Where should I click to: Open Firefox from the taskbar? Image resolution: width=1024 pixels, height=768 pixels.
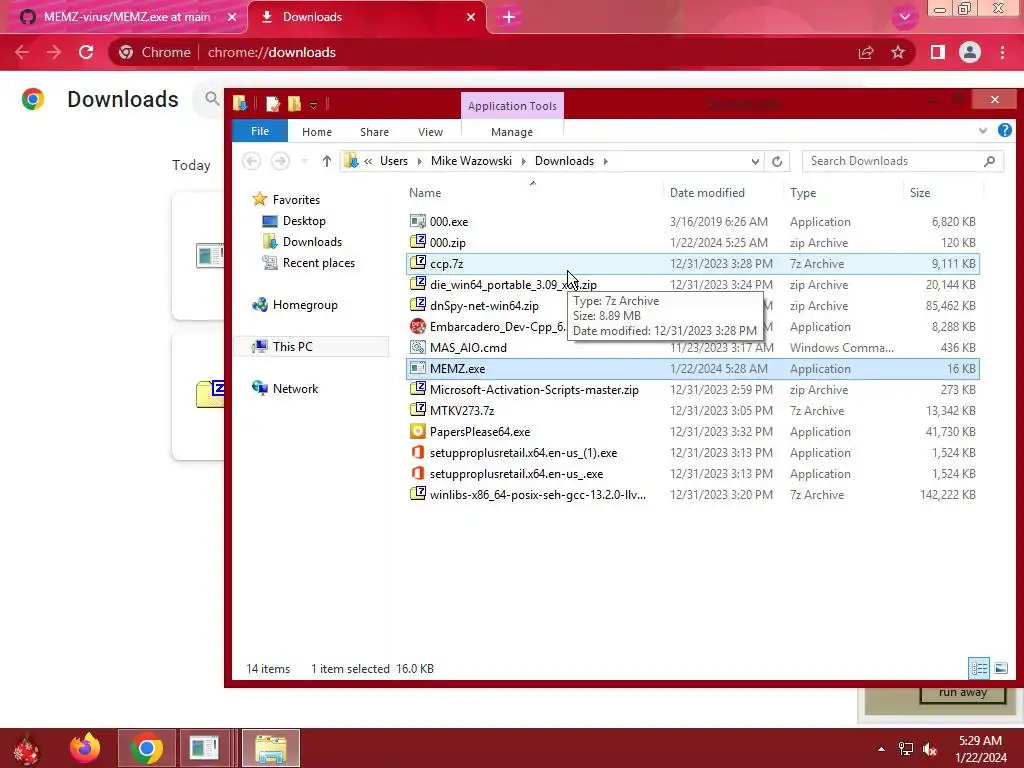[85, 748]
